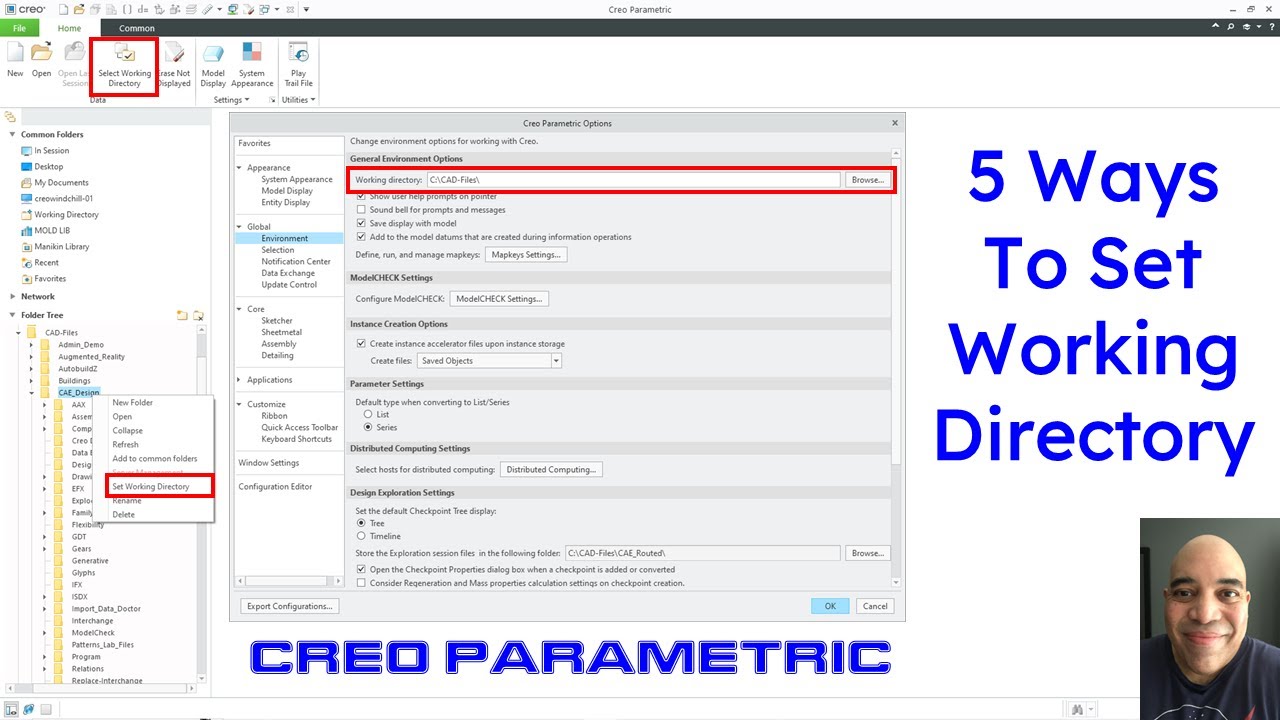Click Erase Not Displayed icon

click(174, 65)
